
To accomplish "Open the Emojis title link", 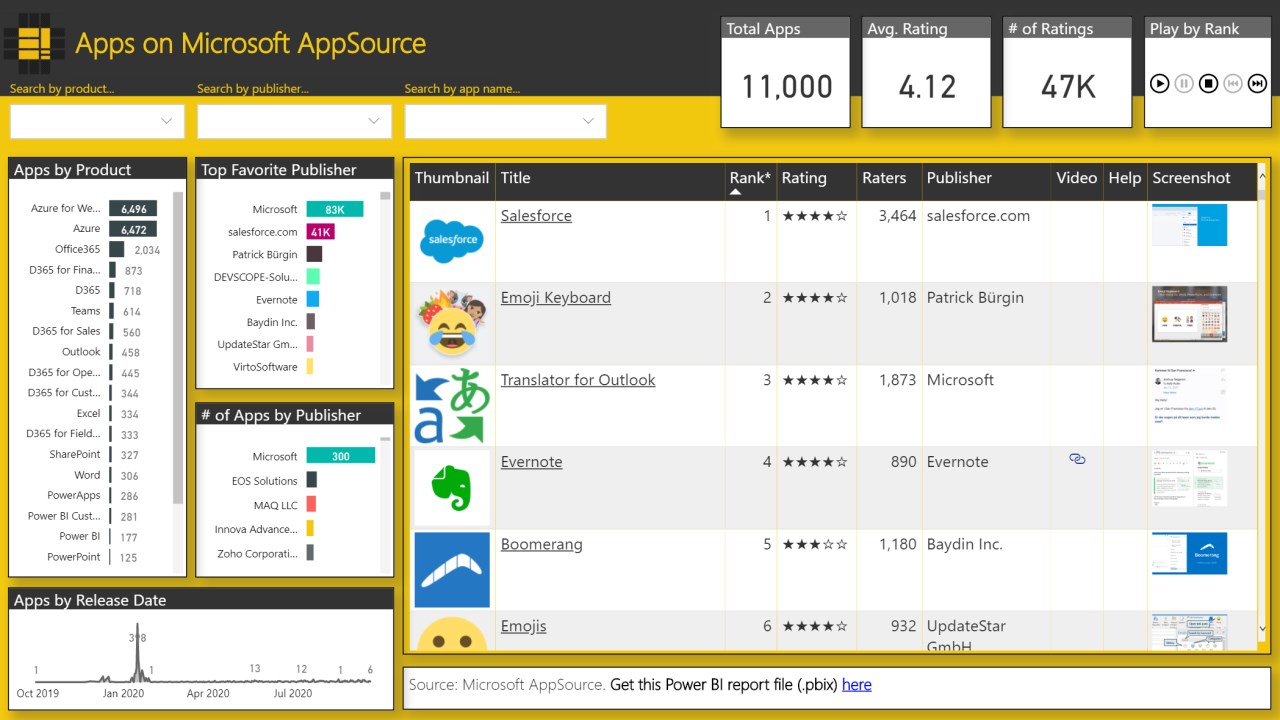I will pos(524,626).
